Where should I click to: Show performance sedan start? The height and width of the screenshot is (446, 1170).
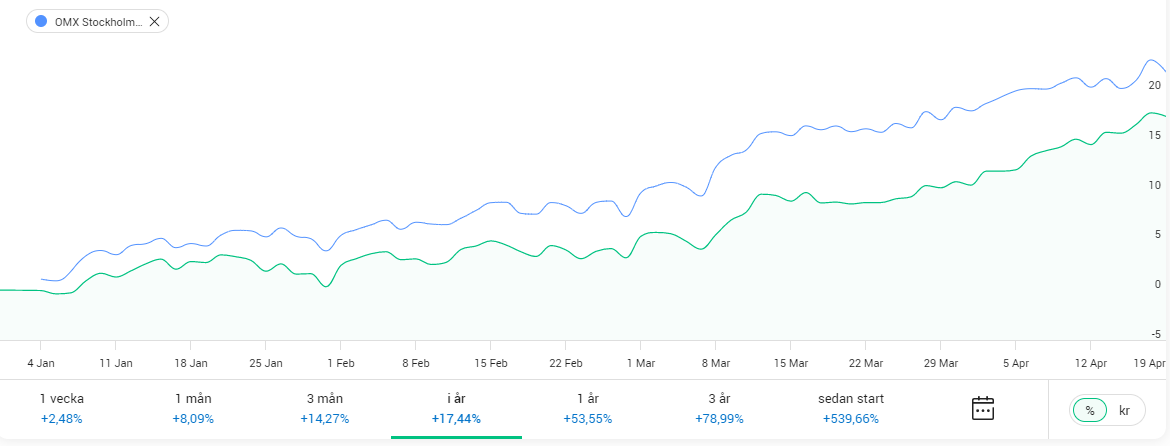(850, 408)
